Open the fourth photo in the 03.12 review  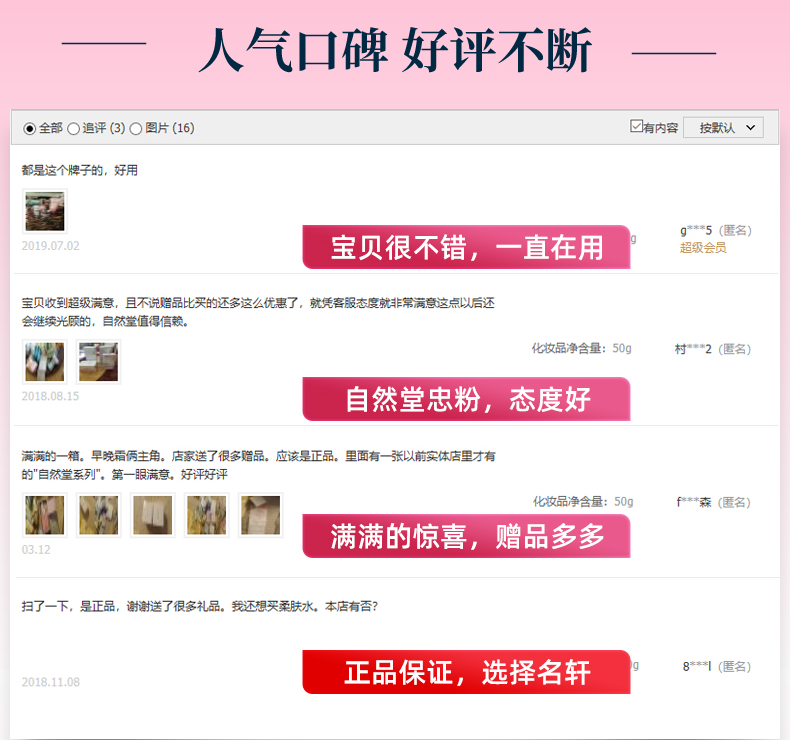(x=207, y=515)
